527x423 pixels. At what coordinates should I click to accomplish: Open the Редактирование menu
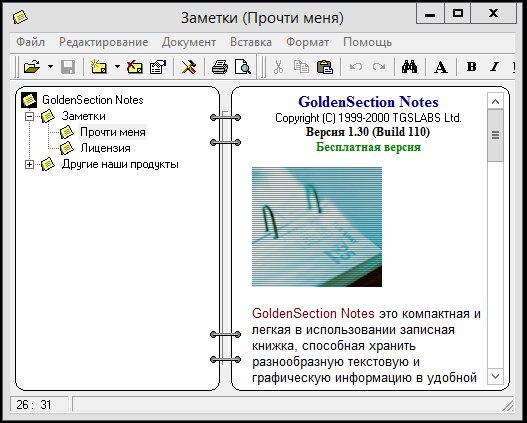tap(104, 42)
